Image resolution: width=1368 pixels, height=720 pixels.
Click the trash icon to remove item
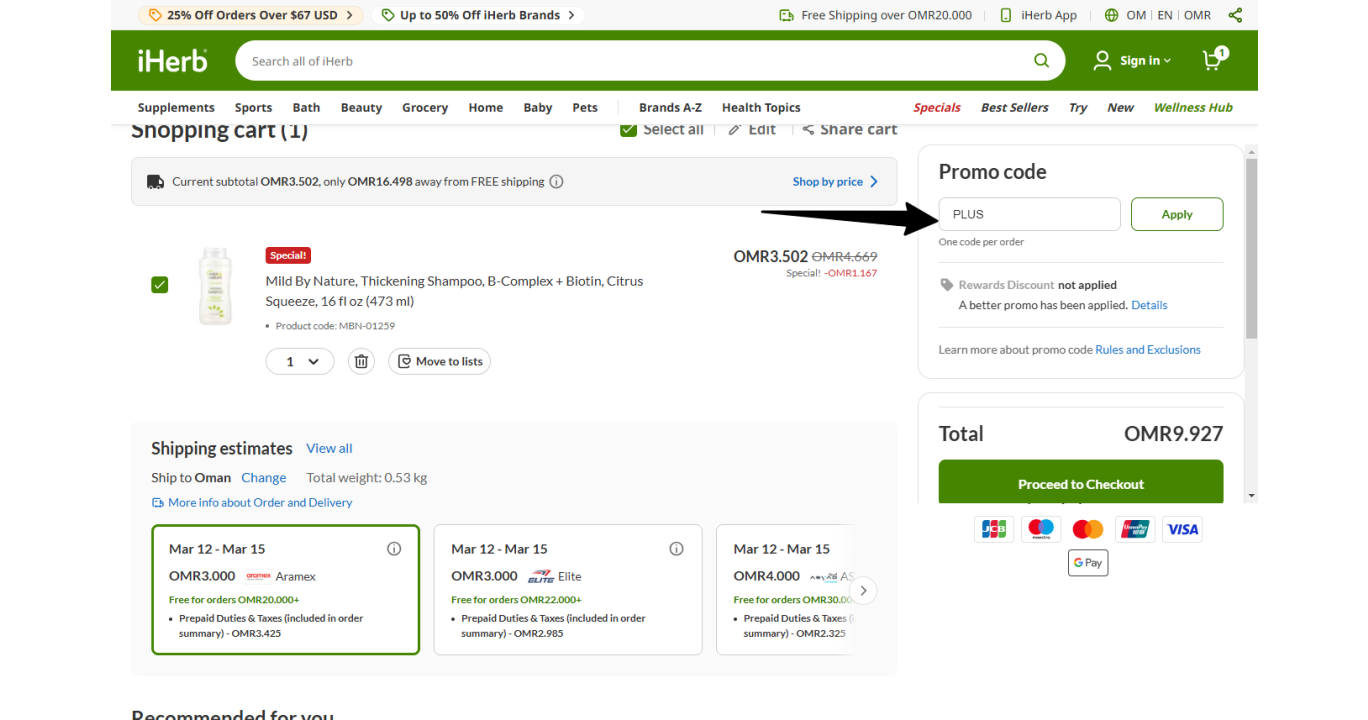[x=361, y=361]
